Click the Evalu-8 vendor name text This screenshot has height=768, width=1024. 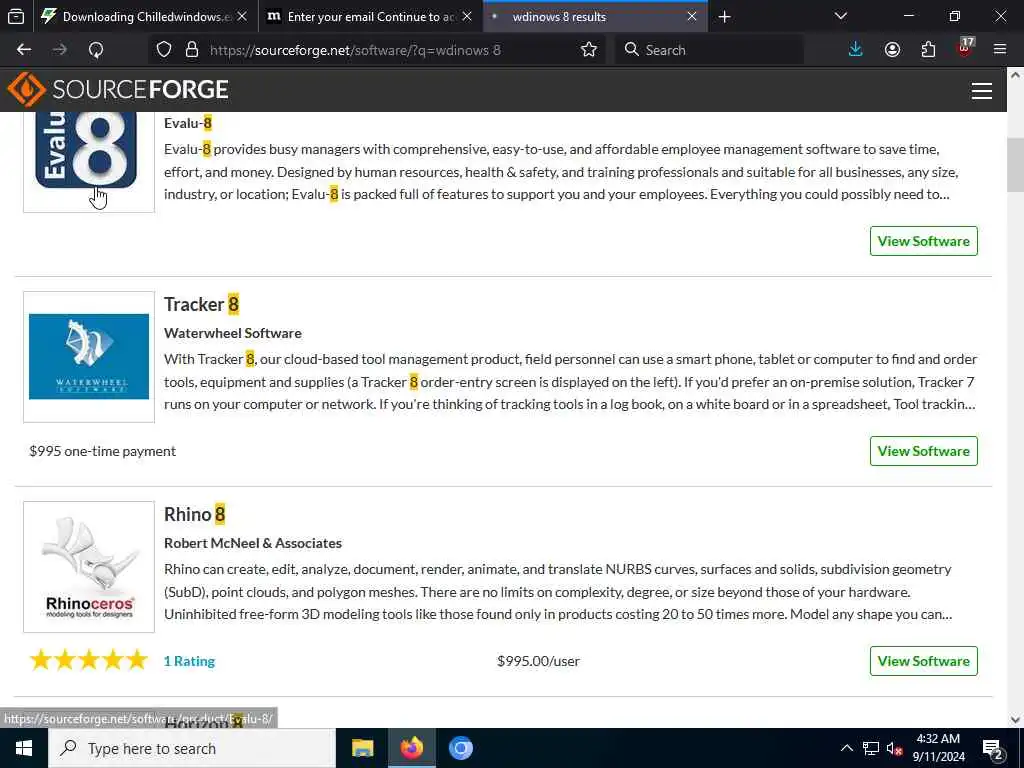point(188,123)
